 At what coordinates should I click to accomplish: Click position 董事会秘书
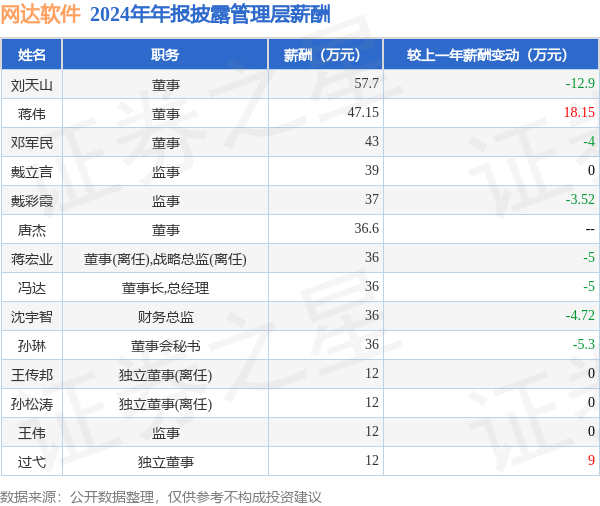(165, 346)
